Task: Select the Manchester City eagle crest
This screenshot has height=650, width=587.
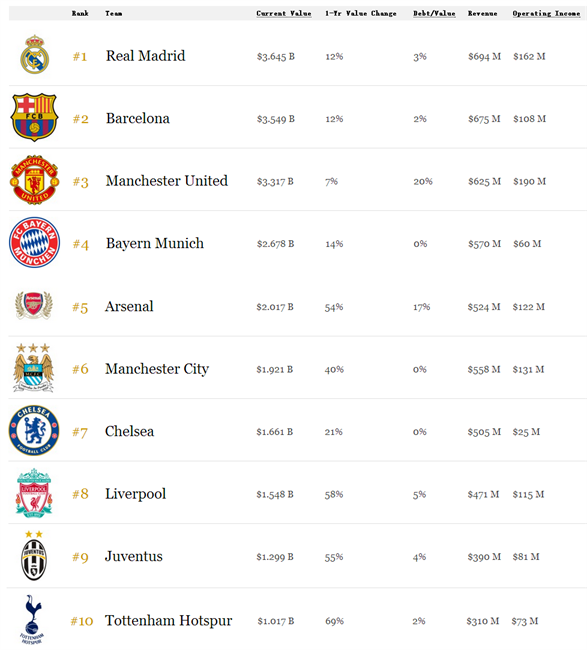Action: click(x=33, y=368)
